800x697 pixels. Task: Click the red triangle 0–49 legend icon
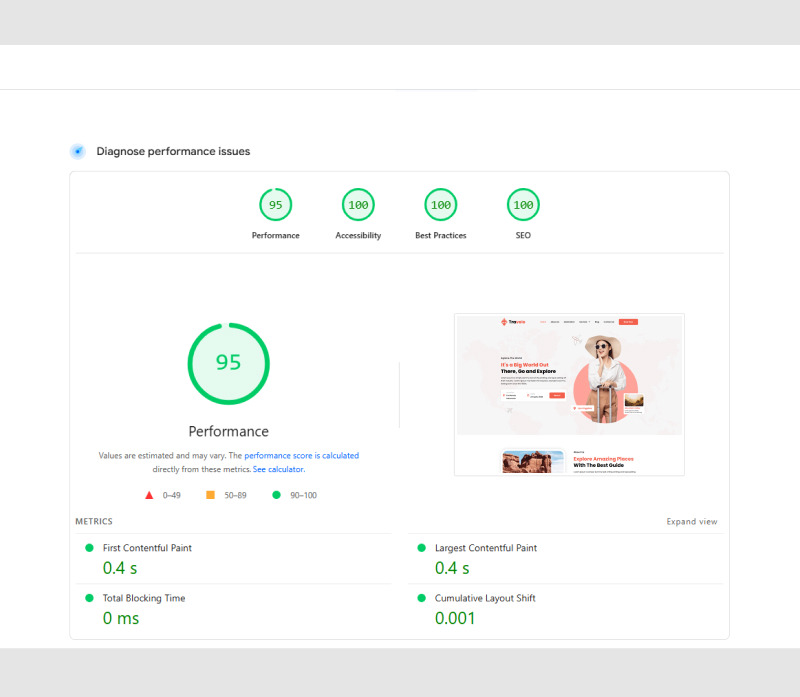(x=148, y=495)
